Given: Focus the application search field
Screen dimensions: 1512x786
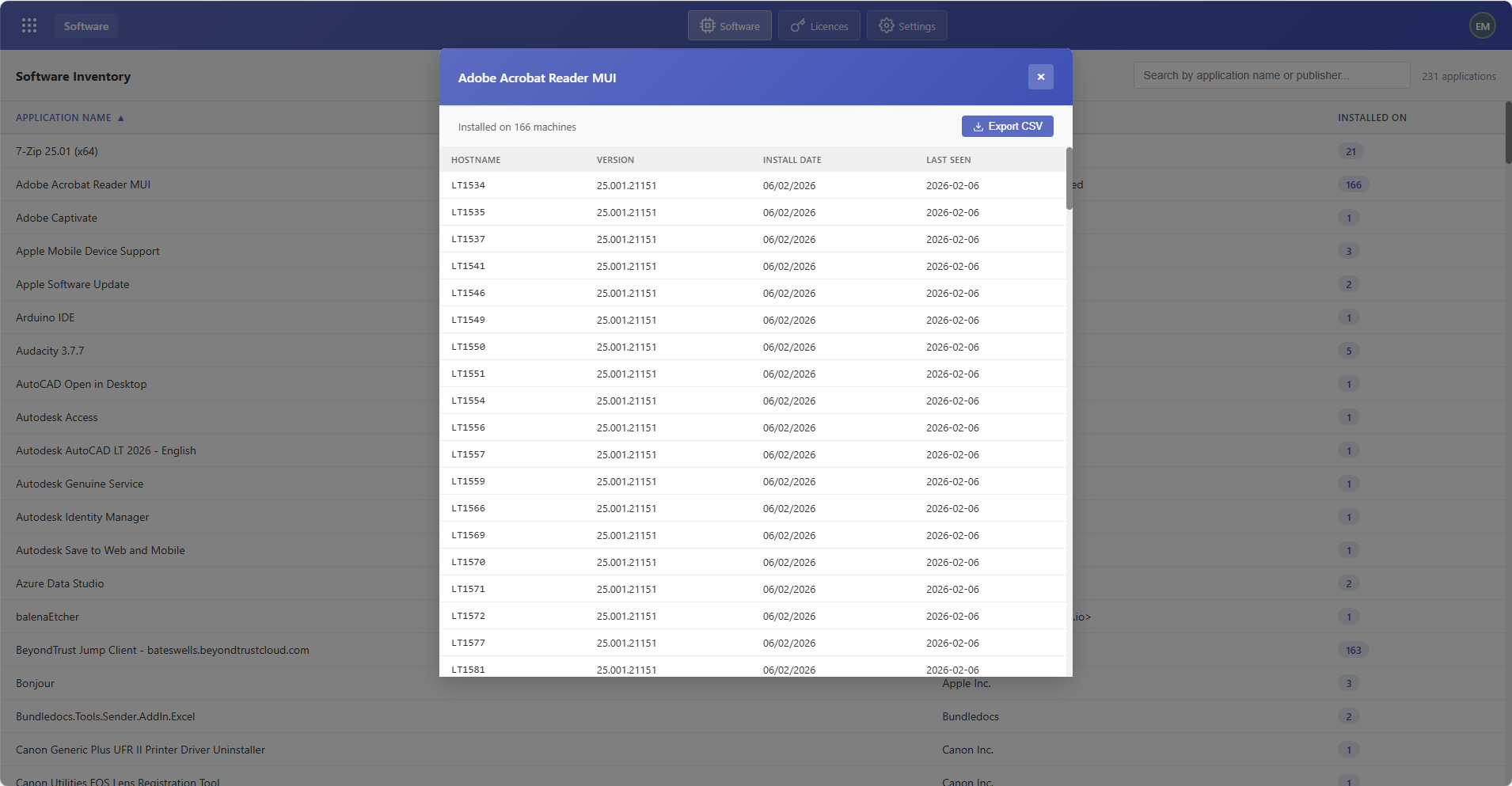Looking at the screenshot, I should (1271, 75).
